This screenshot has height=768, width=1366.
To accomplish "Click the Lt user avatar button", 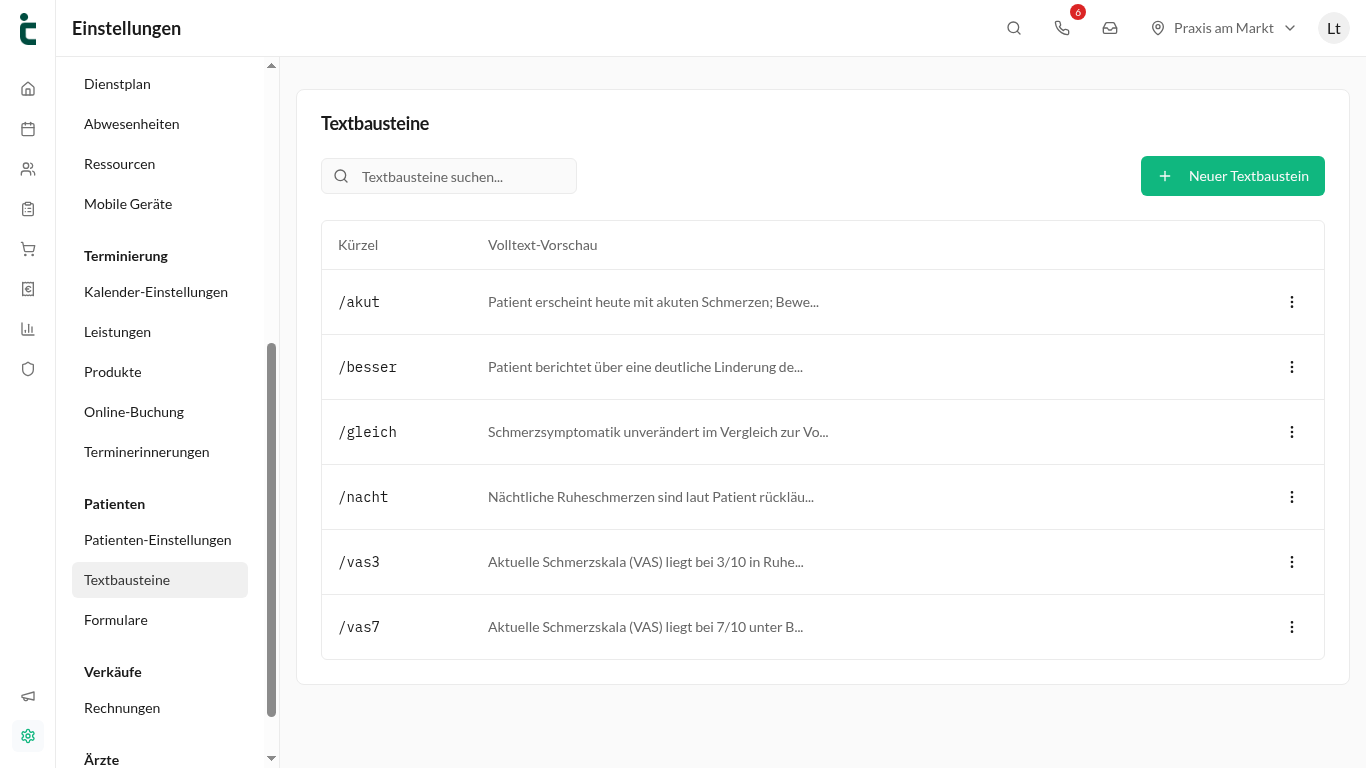I will [1334, 28].
